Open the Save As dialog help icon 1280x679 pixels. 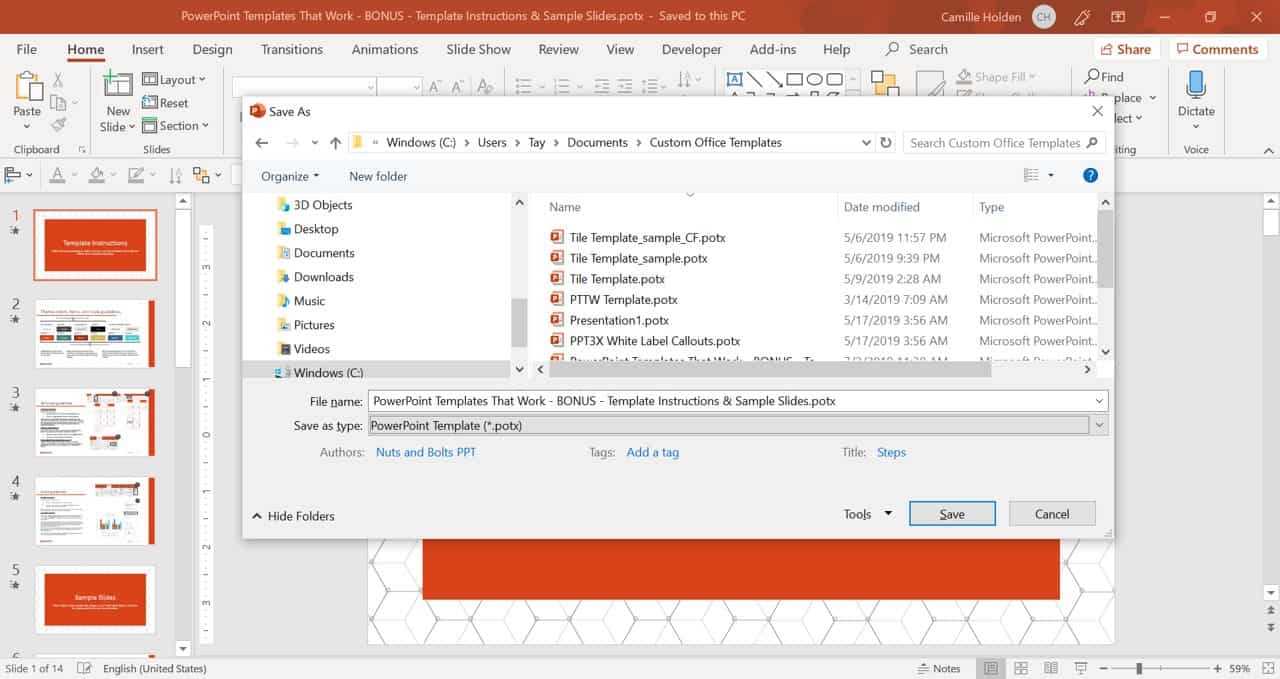(x=1090, y=176)
